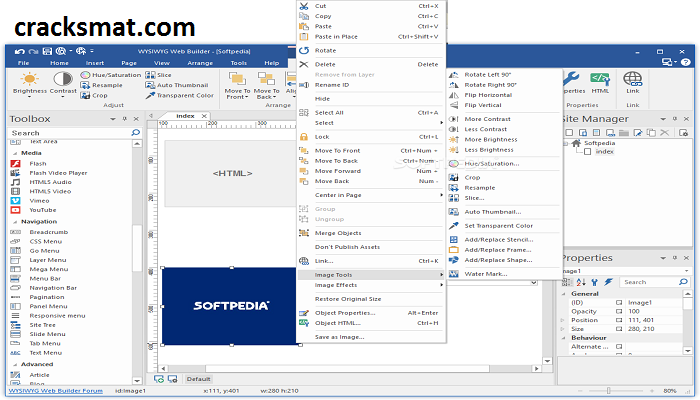Click the Toolbox search magnifier icon
This screenshot has width=700, height=400.
135,133
